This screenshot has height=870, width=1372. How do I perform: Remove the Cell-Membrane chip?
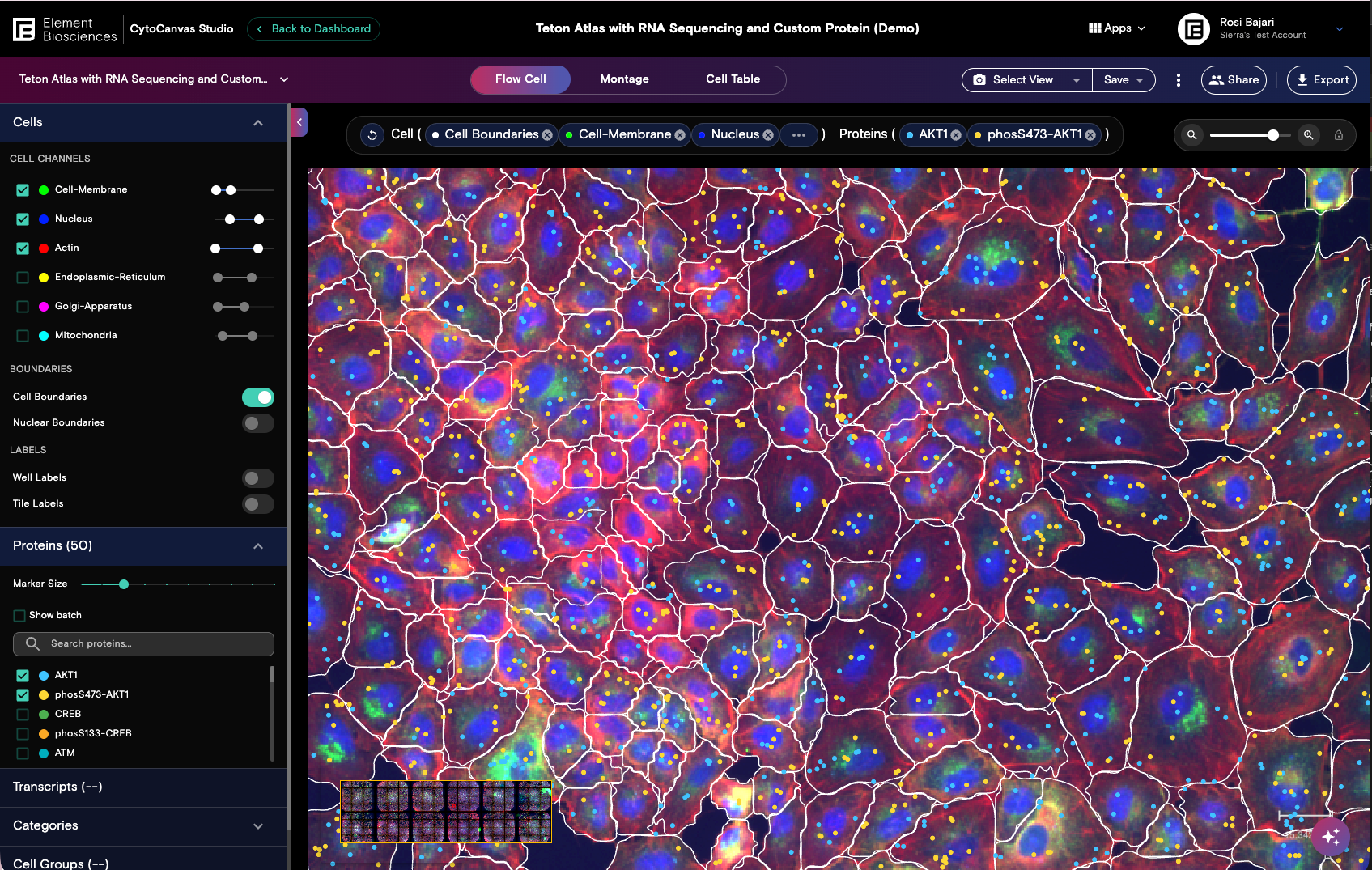680,135
